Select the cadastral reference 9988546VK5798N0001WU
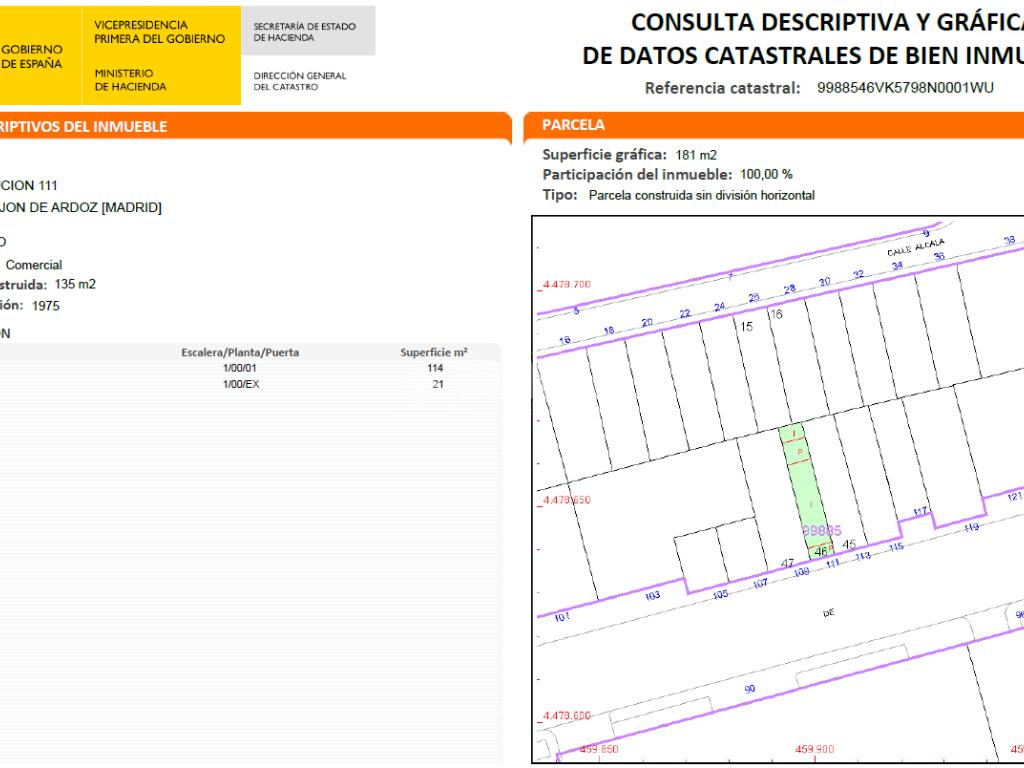The image size is (1024, 768). tap(905, 87)
